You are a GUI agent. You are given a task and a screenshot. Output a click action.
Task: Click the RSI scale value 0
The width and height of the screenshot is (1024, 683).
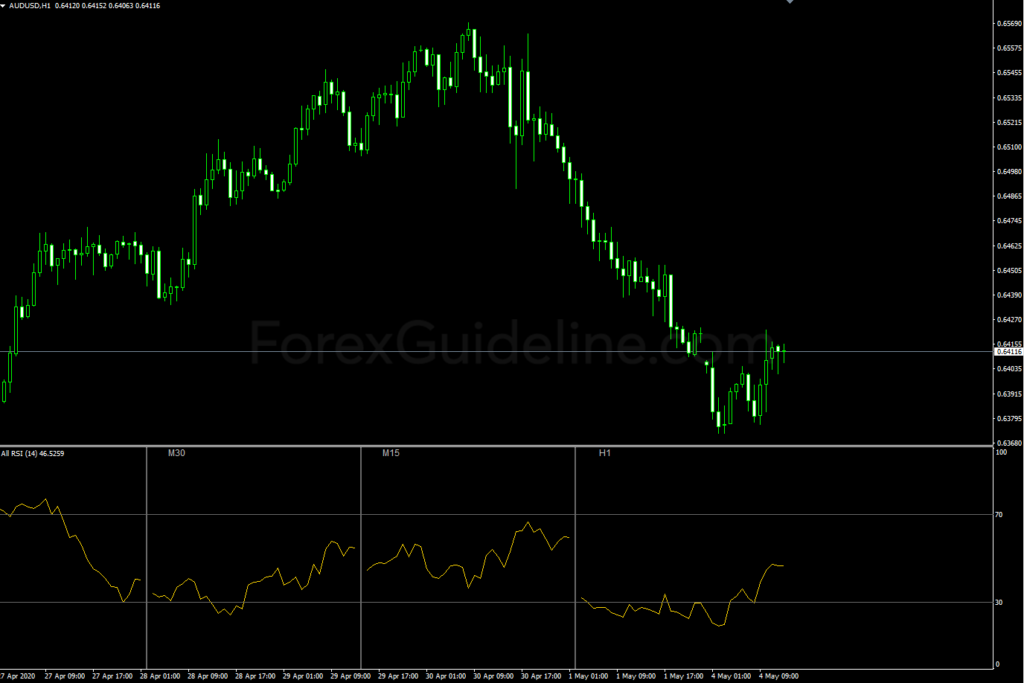997,665
